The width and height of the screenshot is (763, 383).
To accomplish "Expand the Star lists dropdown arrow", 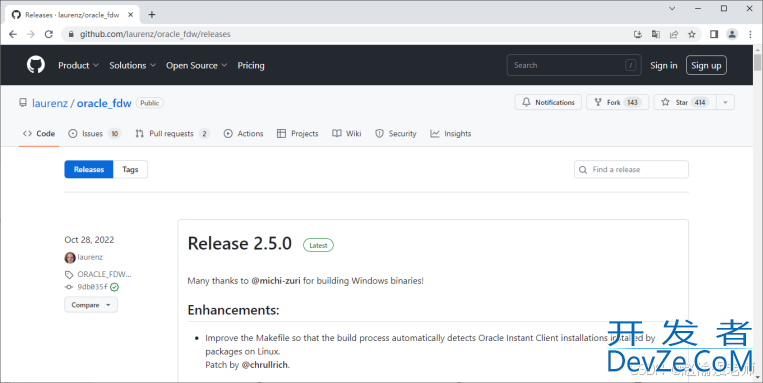I will pos(726,102).
